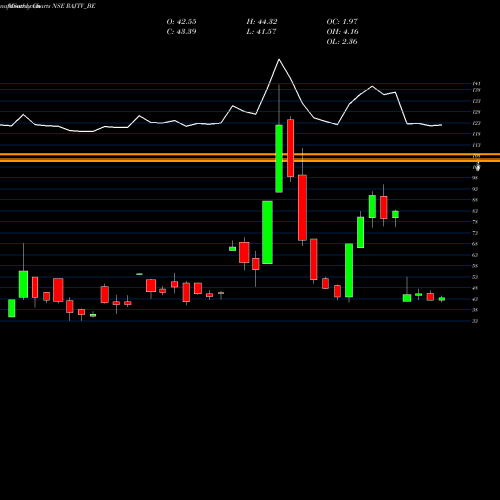Click the 141 price axis label
Viewport: 500px width, 500px height.
click(x=476, y=84)
